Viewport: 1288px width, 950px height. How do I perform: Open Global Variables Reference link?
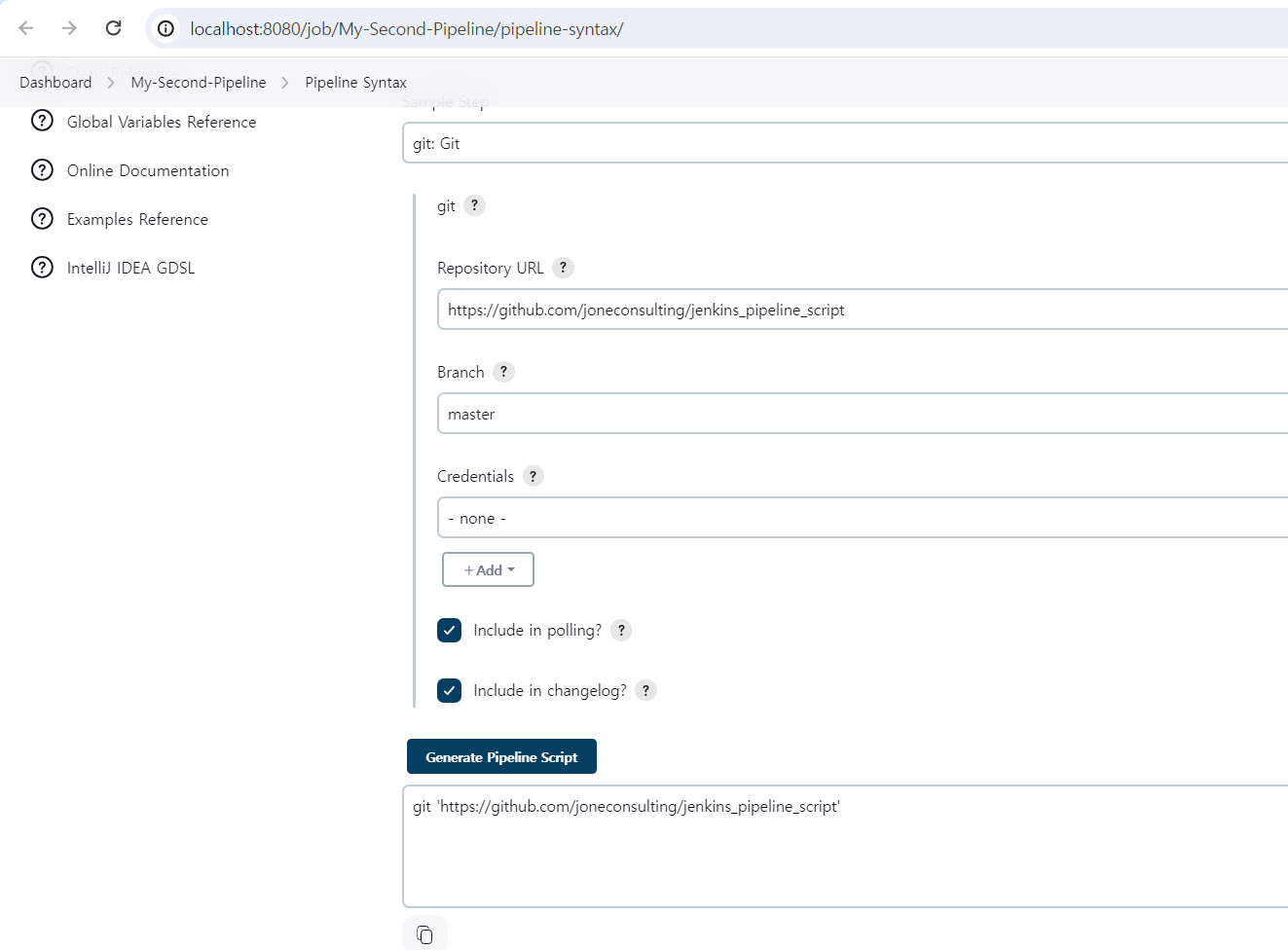pyautogui.click(x=162, y=122)
